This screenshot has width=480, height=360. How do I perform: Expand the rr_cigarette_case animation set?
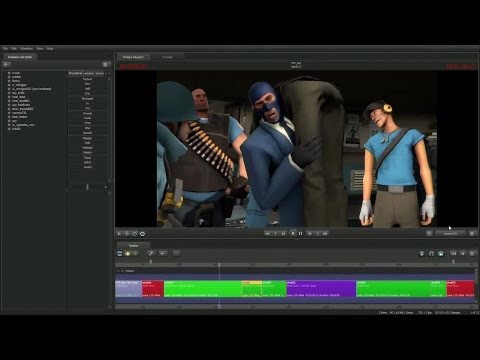tap(9, 125)
